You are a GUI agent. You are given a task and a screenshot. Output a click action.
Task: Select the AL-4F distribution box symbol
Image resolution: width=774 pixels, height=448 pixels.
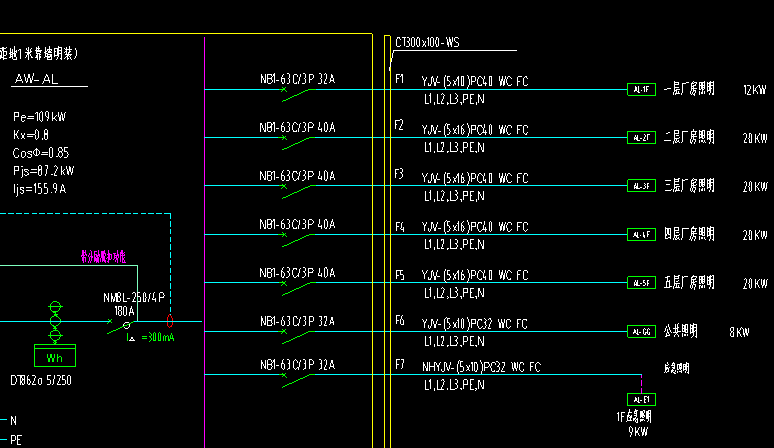(641, 234)
